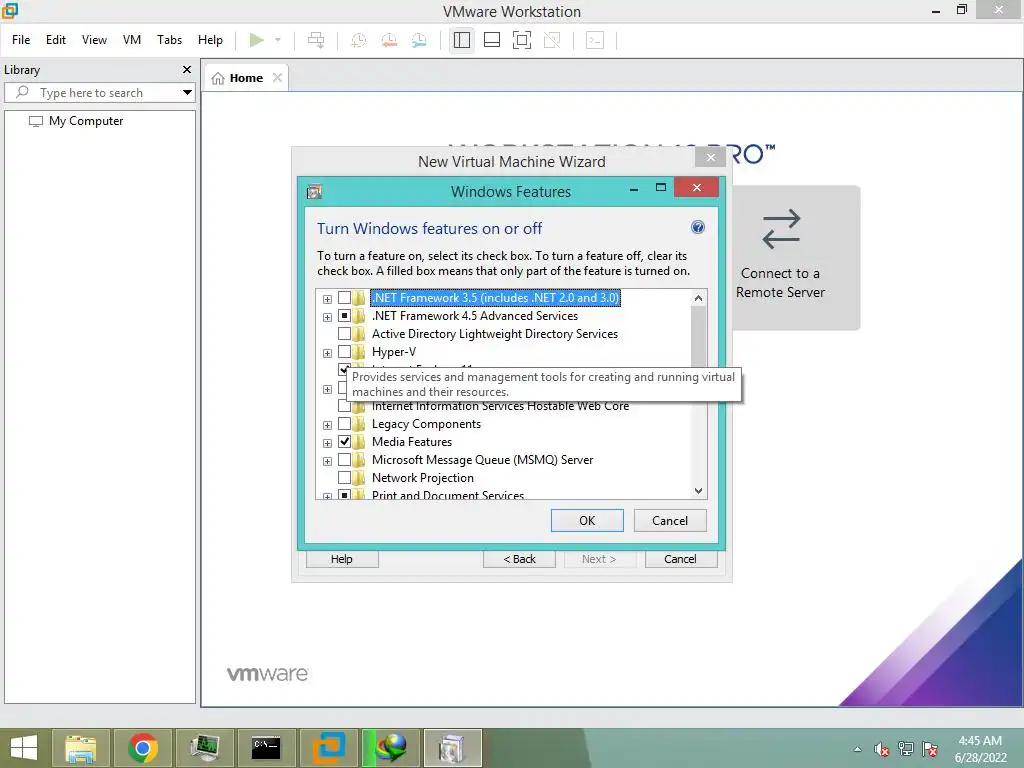This screenshot has height=768, width=1024.
Task: Expand the Media Features node
Action: (327, 443)
